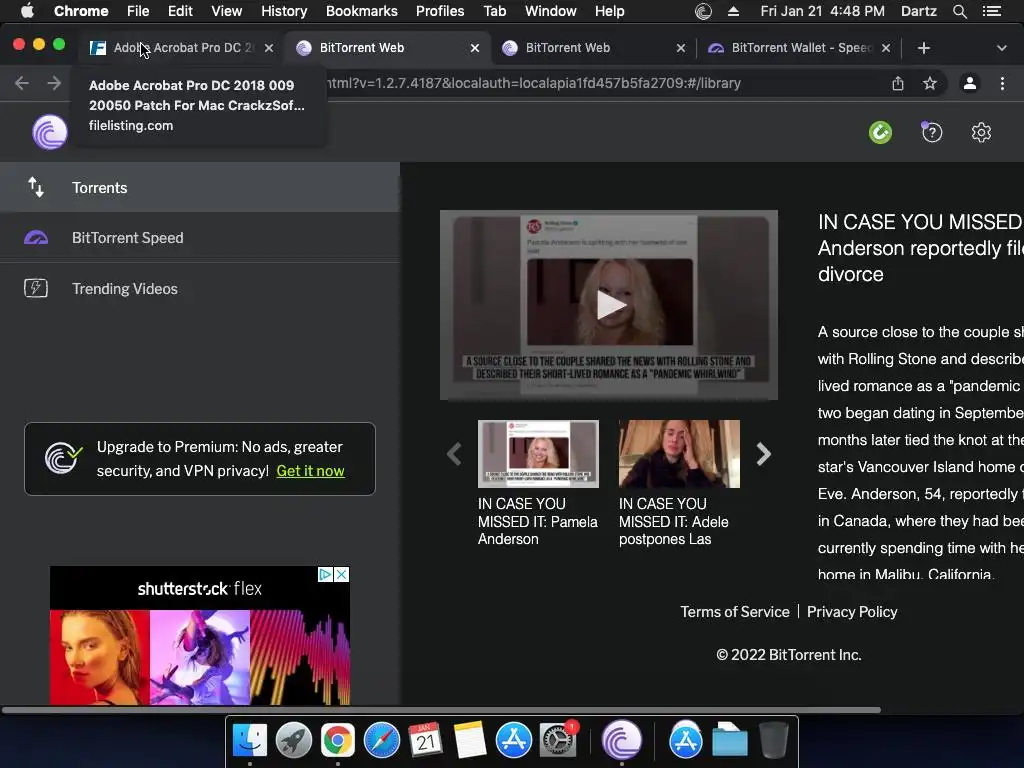Click the browser address bar URL
1024x768 pixels.
(536, 83)
